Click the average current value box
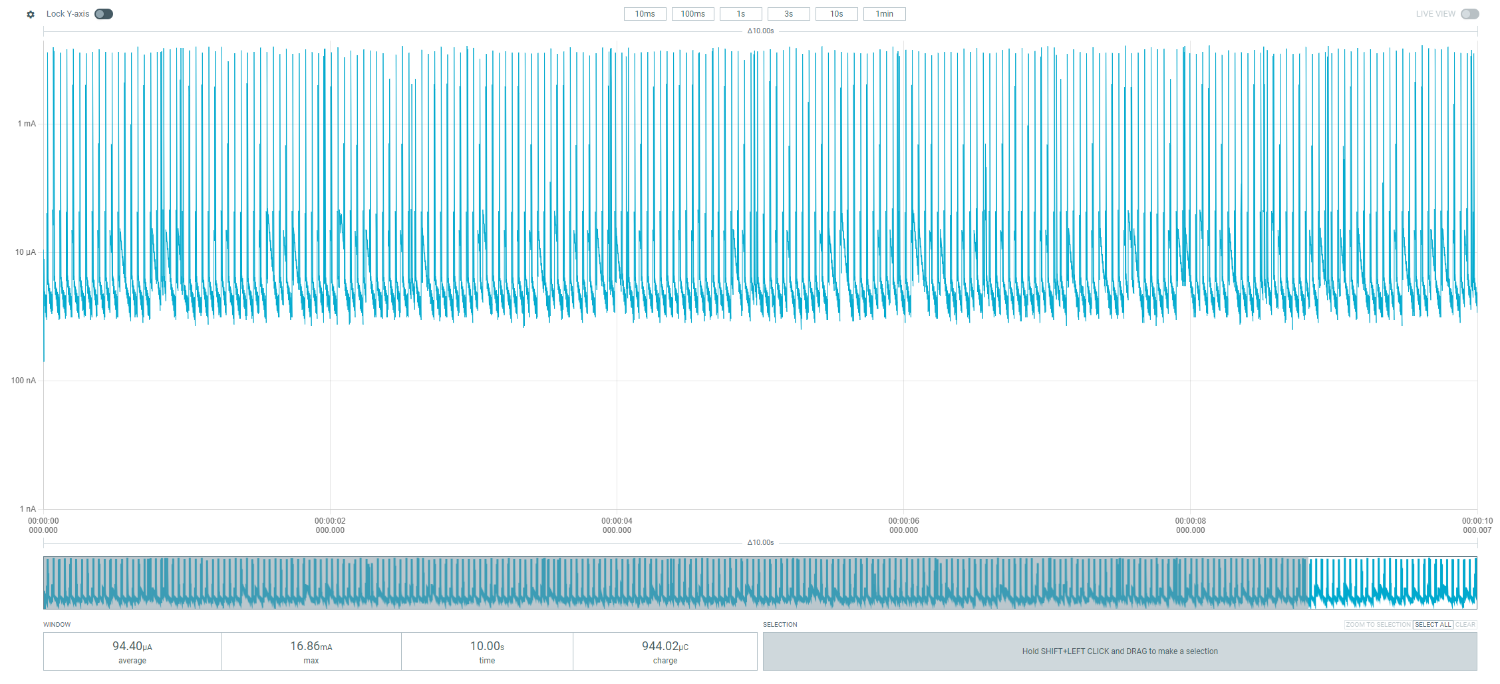 click(x=132, y=651)
